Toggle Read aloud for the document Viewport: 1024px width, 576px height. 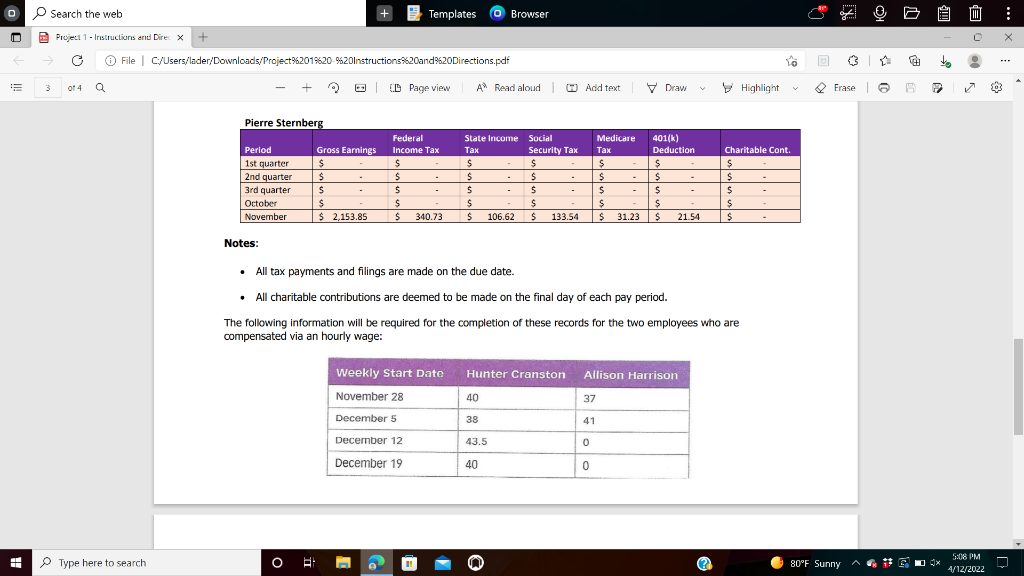[x=508, y=88]
